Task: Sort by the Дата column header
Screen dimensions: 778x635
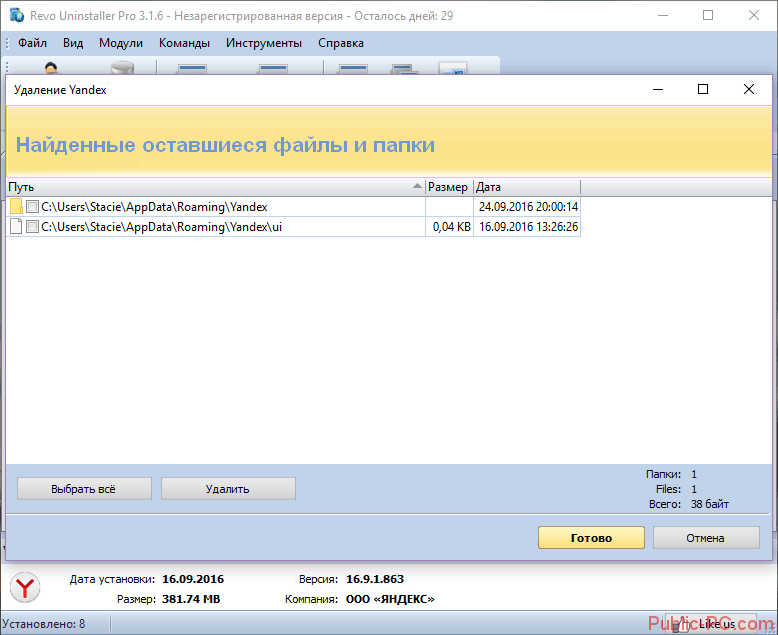Action: (x=527, y=187)
